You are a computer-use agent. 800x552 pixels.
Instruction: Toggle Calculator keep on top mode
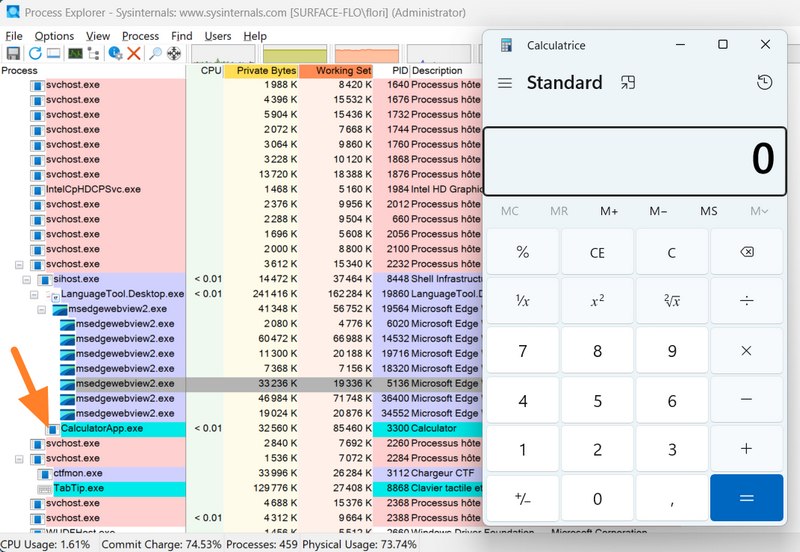coord(628,83)
